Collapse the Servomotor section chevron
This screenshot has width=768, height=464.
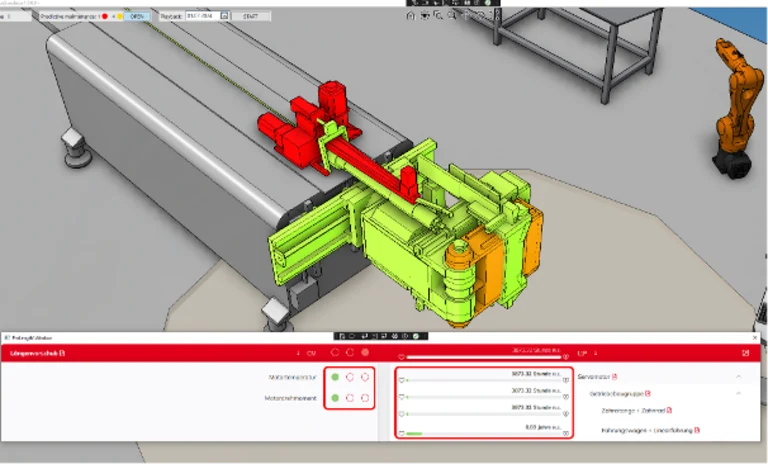(738, 376)
